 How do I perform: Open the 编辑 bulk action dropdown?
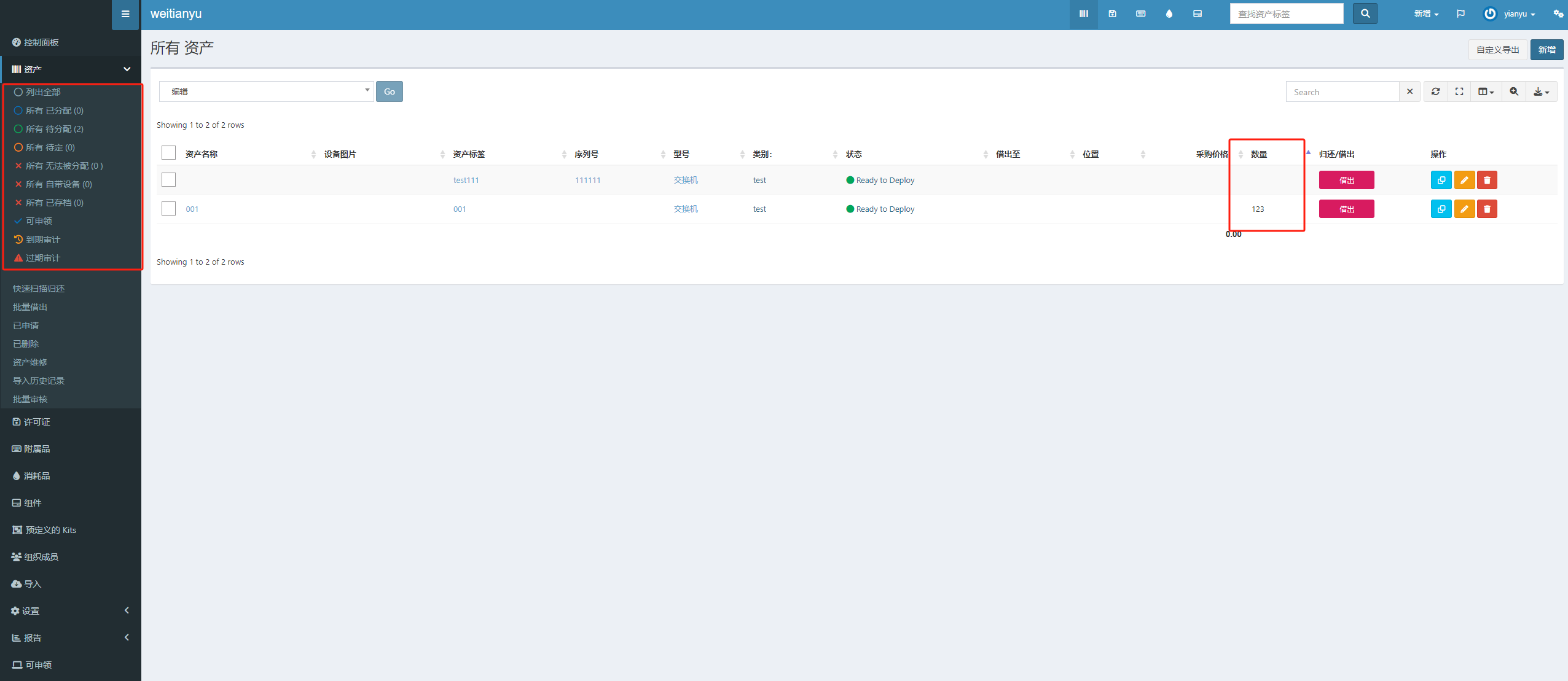pos(266,91)
